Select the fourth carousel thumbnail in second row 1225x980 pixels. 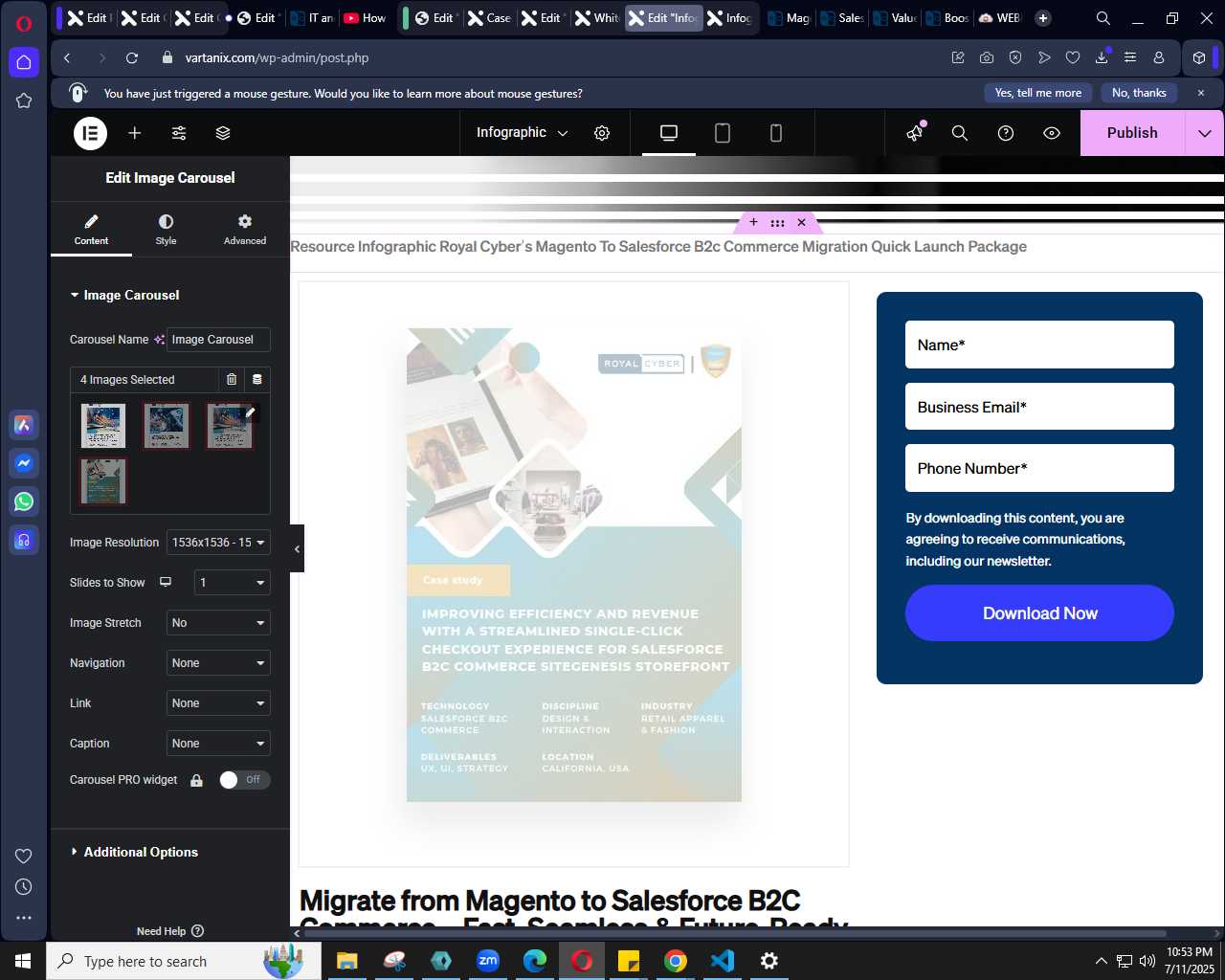(x=103, y=481)
